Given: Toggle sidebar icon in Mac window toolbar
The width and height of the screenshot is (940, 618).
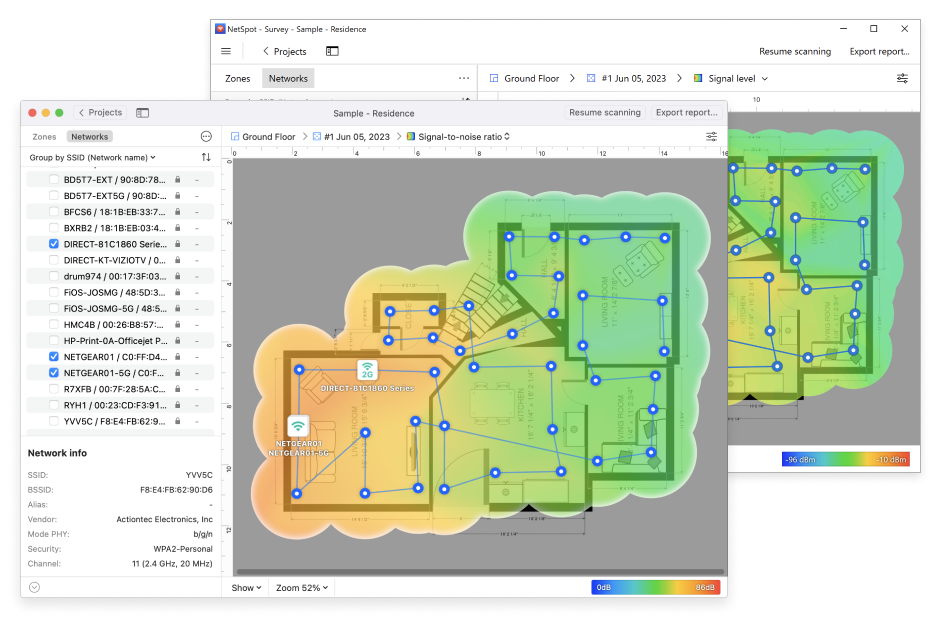Looking at the screenshot, I should point(143,113).
